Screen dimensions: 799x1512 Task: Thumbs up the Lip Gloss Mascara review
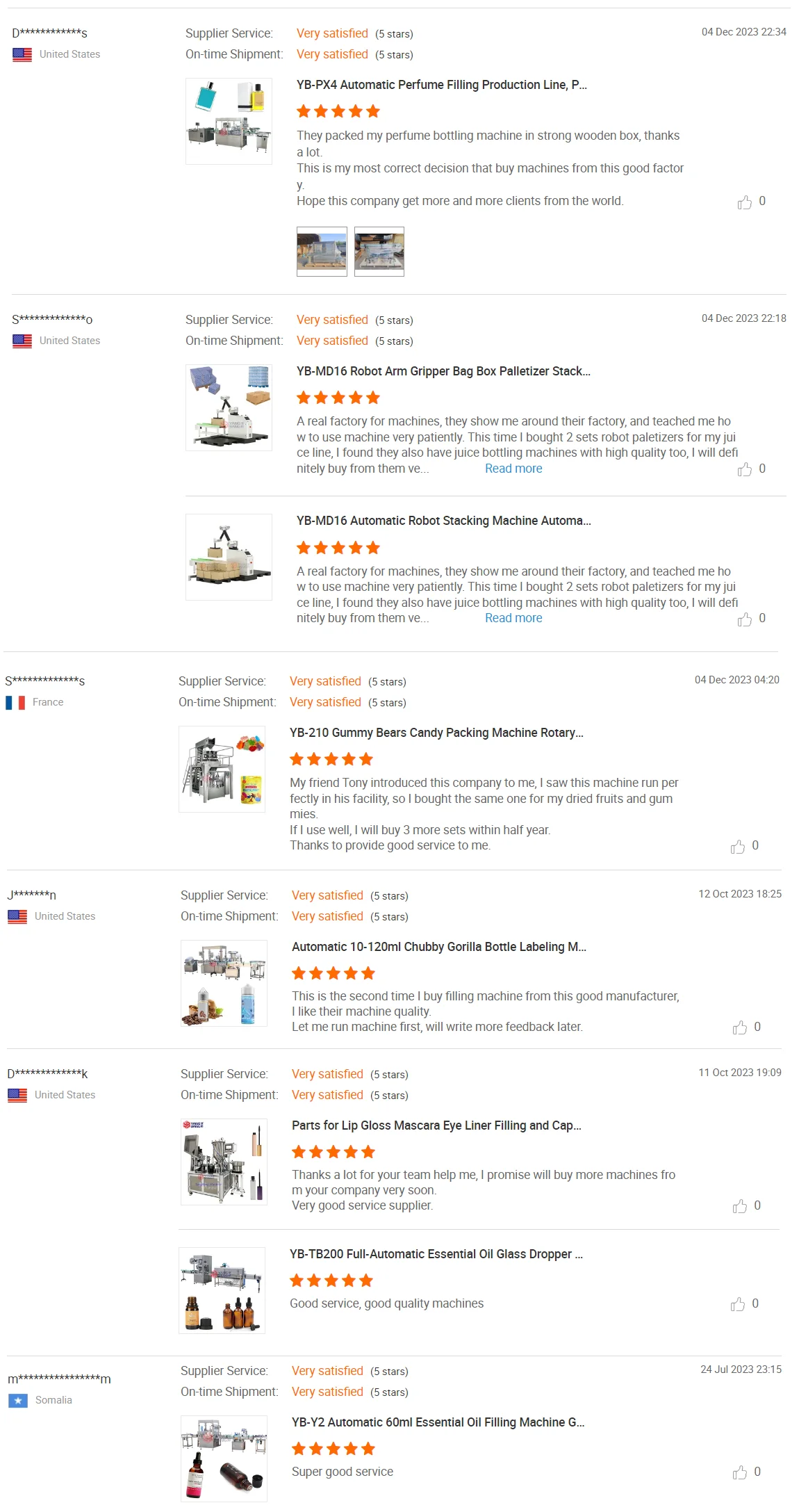[x=740, y=1207]
